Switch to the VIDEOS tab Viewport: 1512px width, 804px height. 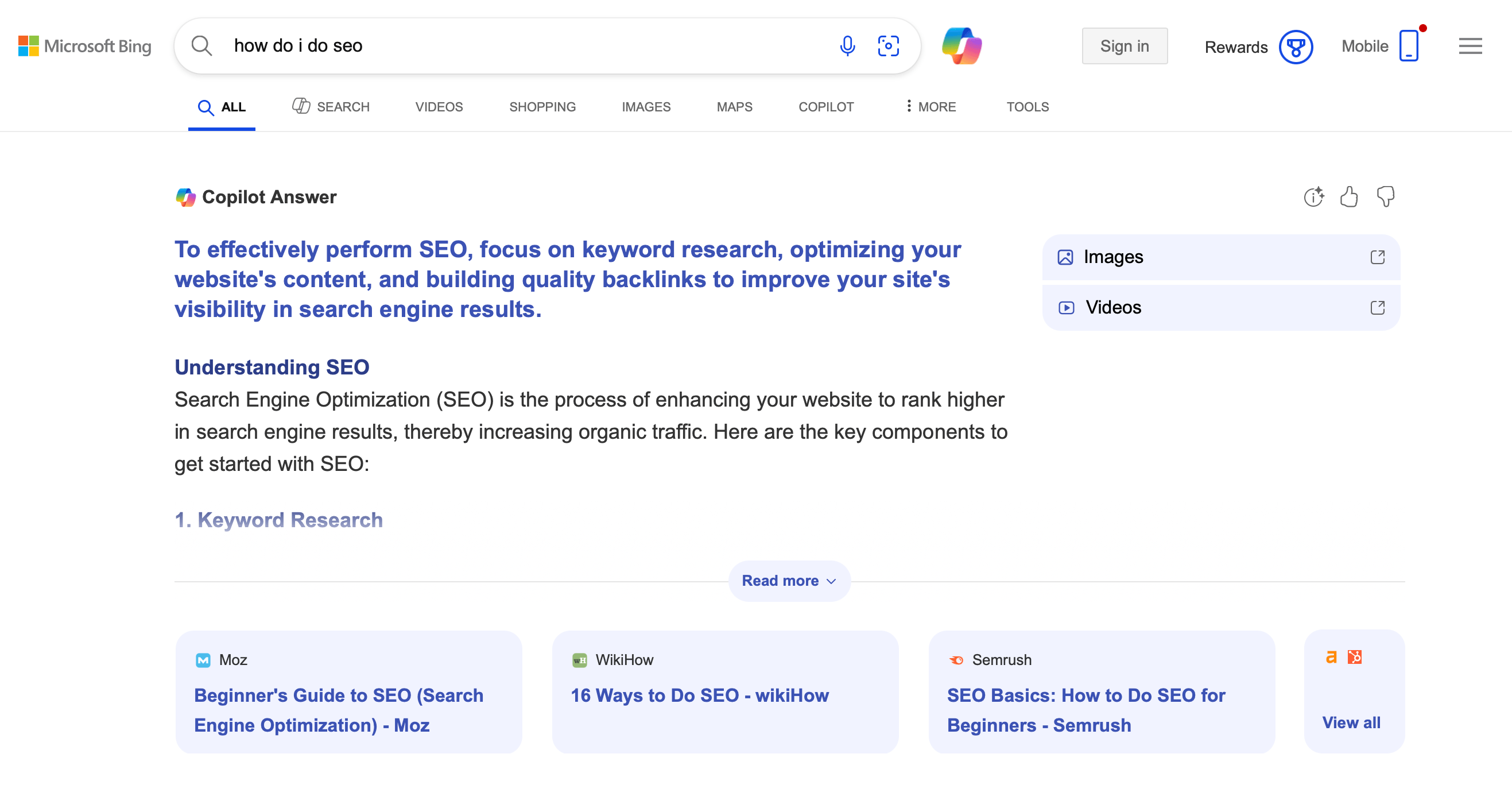pos(439,107)
